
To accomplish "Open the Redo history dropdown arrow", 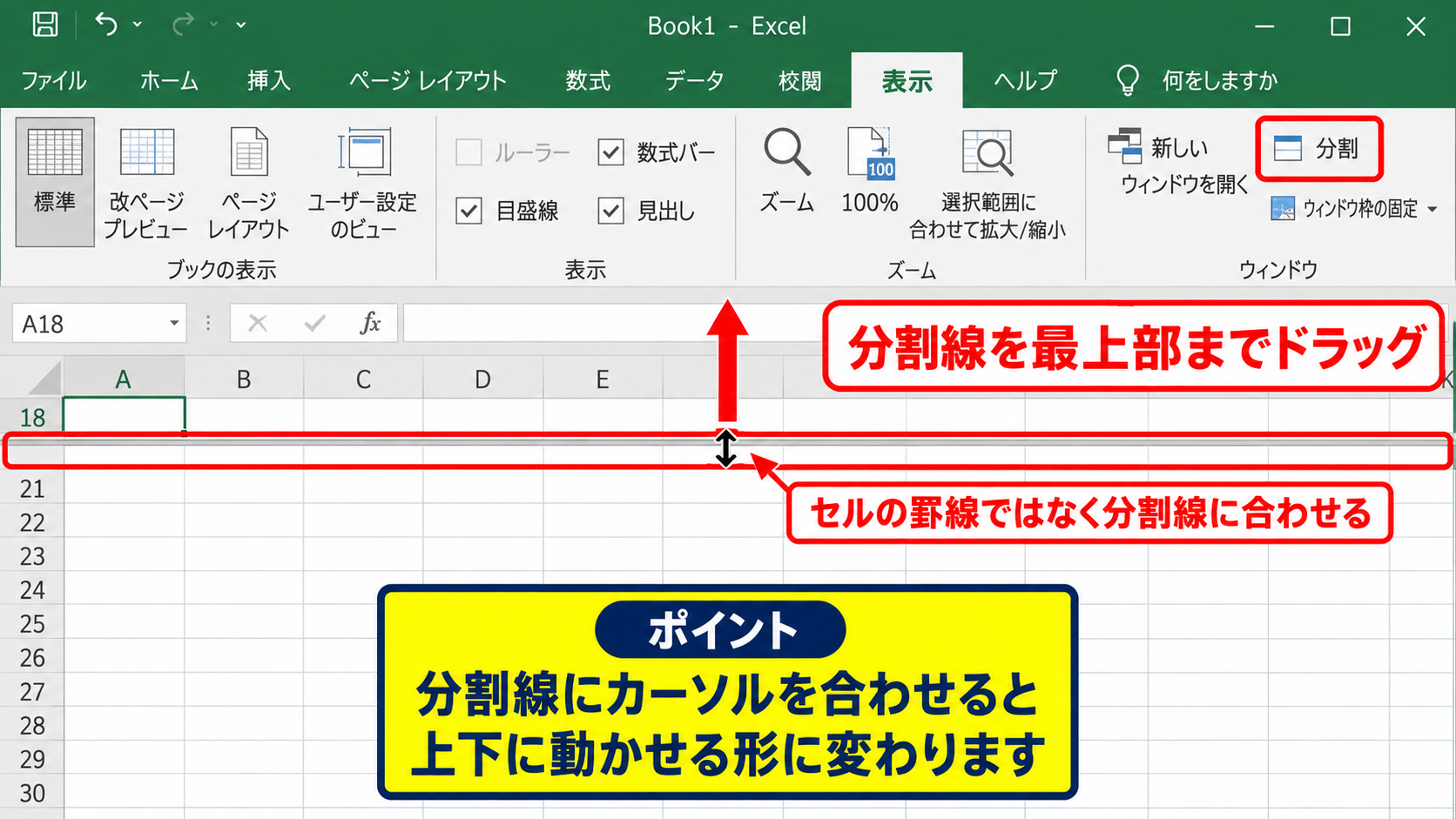I will [x=213, y=24].
